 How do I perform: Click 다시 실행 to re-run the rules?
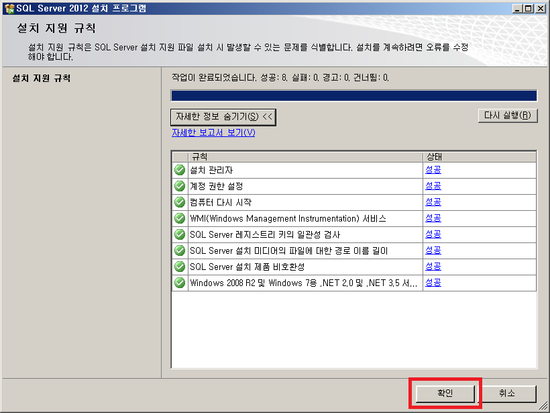point(508,115)
